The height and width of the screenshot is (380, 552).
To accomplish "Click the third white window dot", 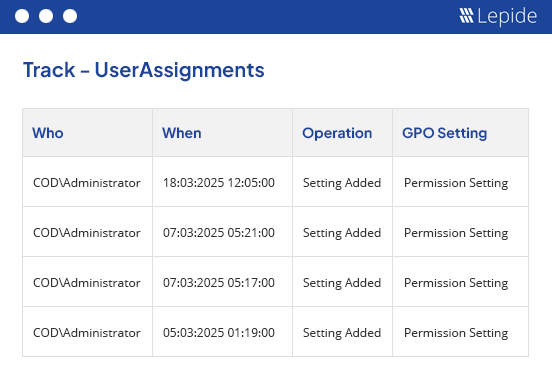I will (70, 16).
